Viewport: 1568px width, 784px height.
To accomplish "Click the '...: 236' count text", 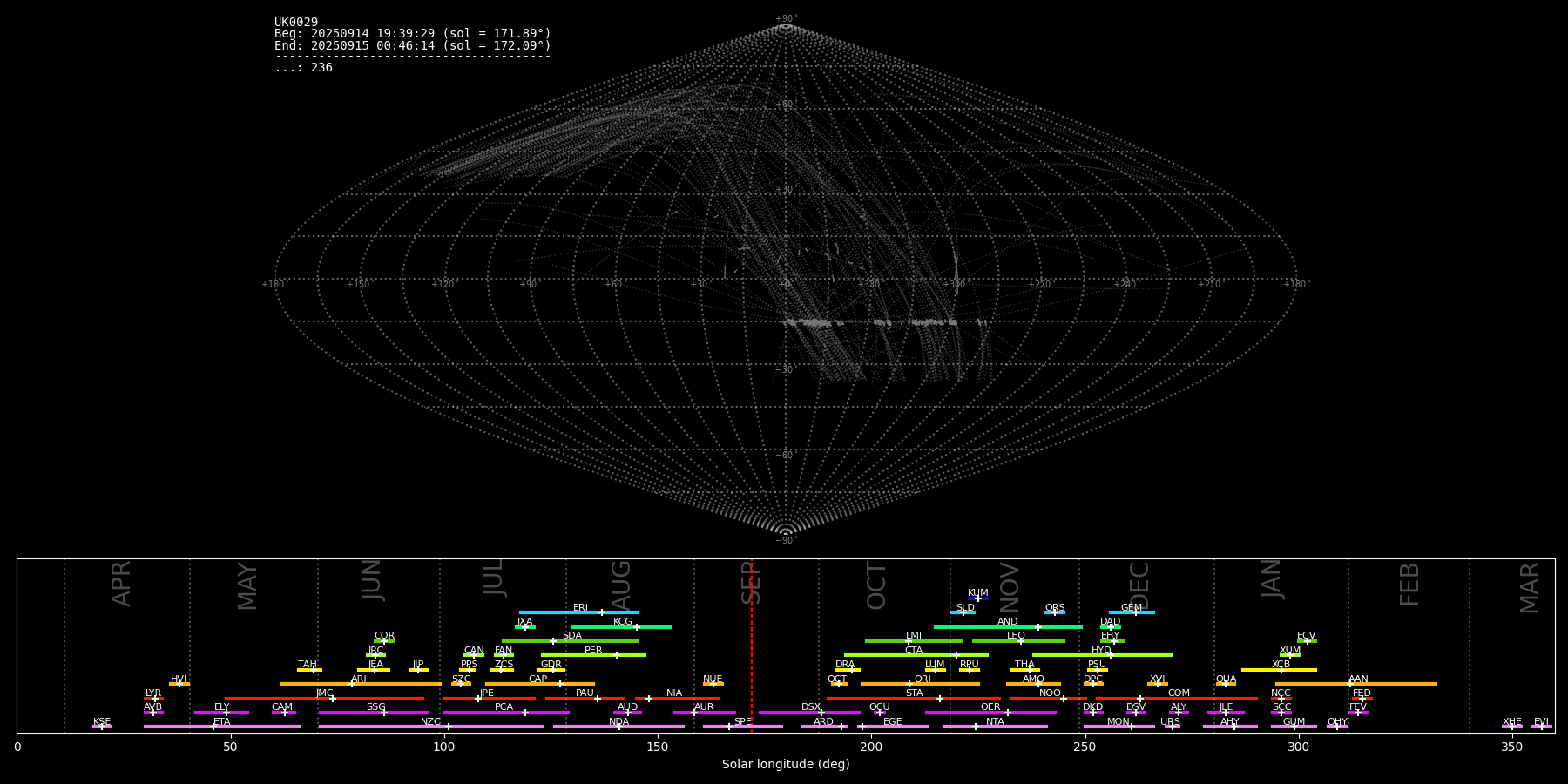I will (x=303, y=68).
